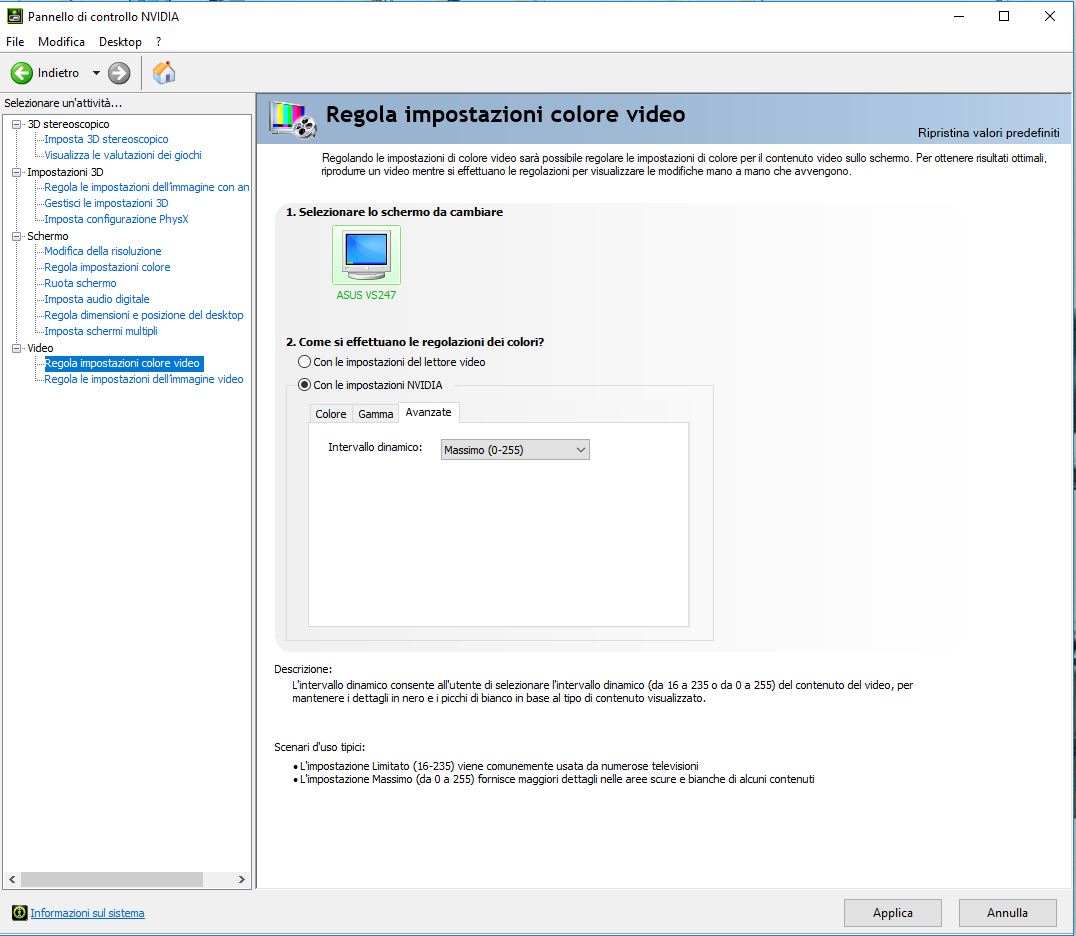The image size is (1076, 936).
Task: Open 'Regola dimensioni e posizione del desktop'
Action: (143, 315)
